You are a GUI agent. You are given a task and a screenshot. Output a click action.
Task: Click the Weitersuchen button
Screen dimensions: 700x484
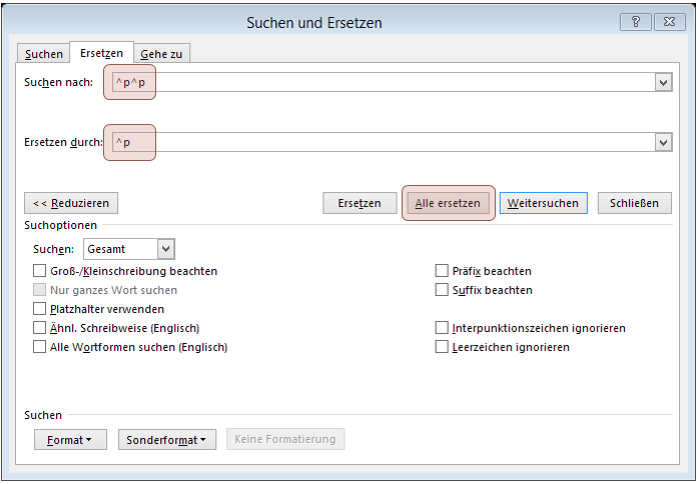(542, 203)
